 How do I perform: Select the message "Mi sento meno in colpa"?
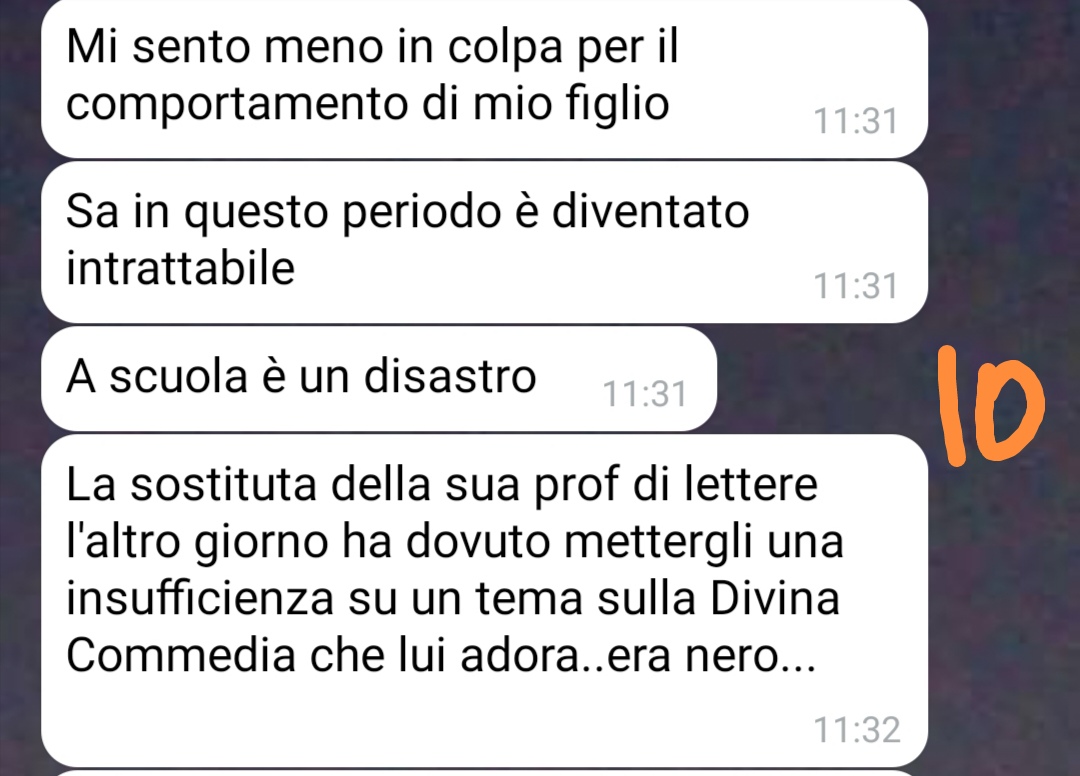point(484,78)
